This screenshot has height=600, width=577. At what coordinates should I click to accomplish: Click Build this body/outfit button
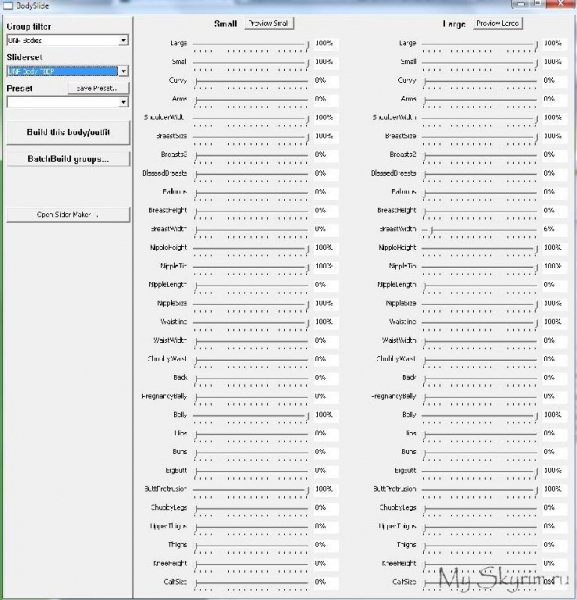[x=68, y=132]
